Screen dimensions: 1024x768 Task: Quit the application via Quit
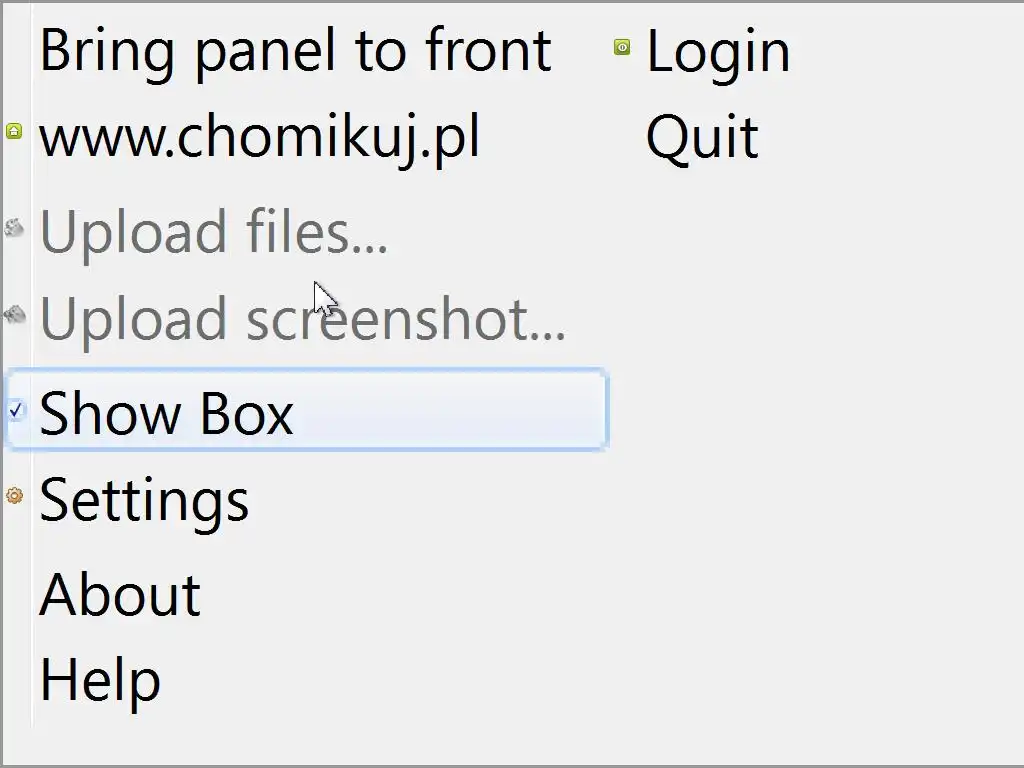tap(702, 138)
